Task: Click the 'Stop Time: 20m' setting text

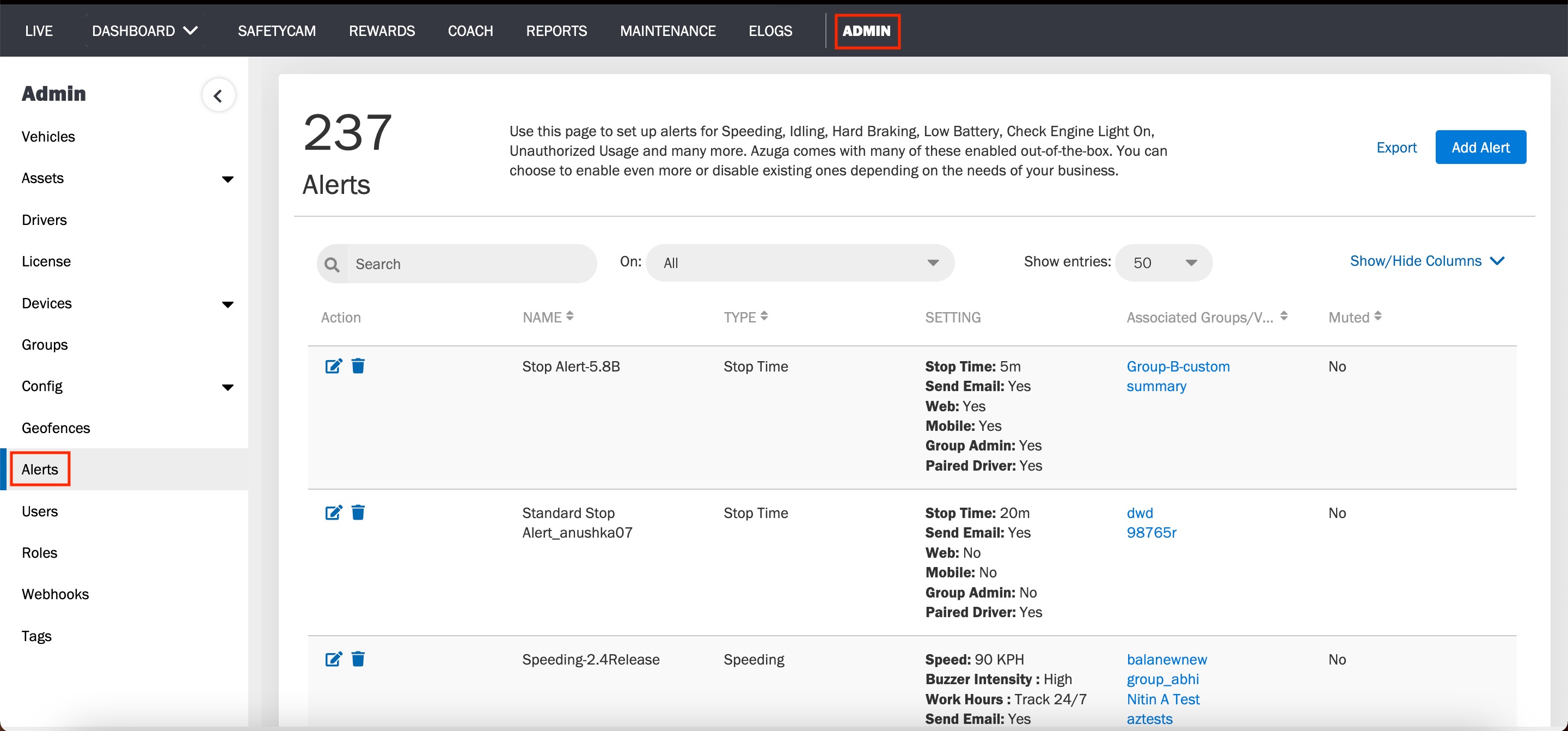Action: [x=977, y=513]
